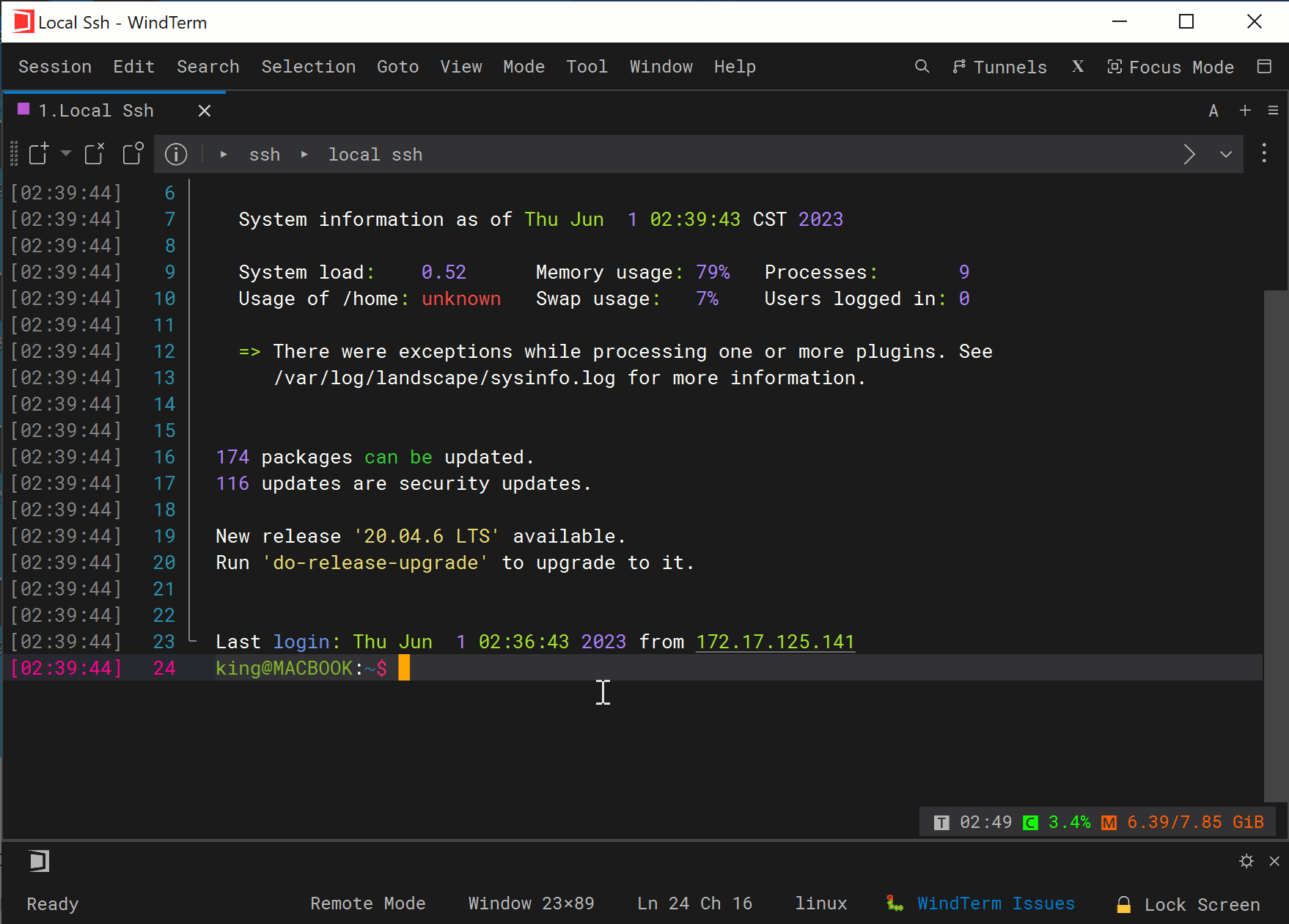The height and width of the screenshot is (924, 1289).
Task: Click the bottom pane terminal icon
Action: click(x=40, y=861)
